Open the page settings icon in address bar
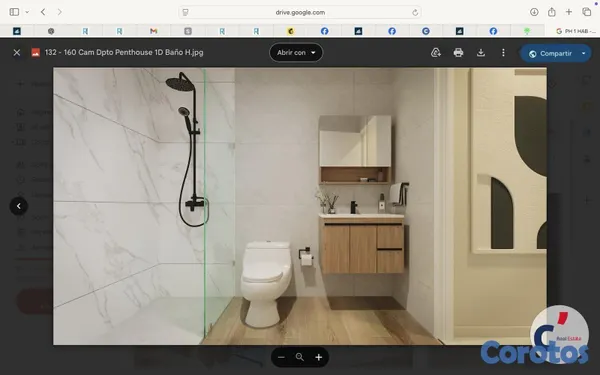Image resolution: width=600 pixels, height=375 pixels. coord(186,13)
